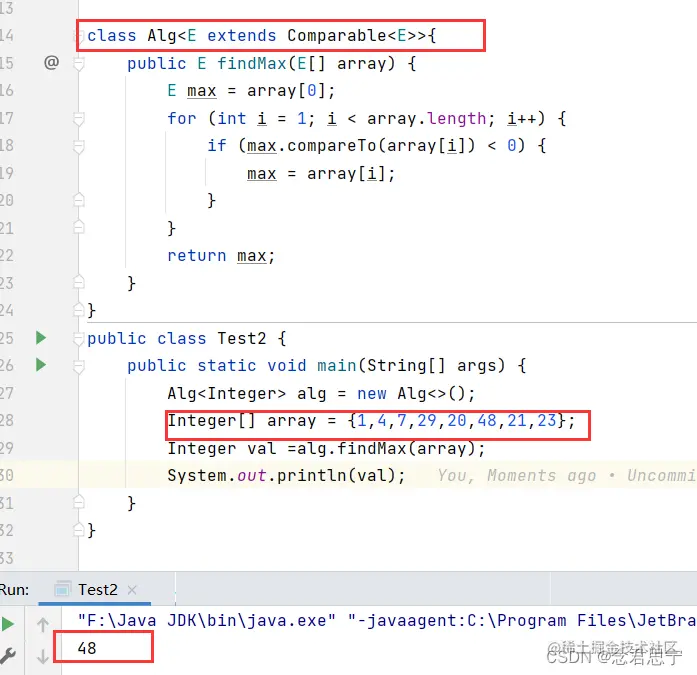Image resolution: width=697 pixels, height=675 pixels.
Task: Click the array literal {1,4,7,29,20,48,21,23}
Action: point(456,420)
